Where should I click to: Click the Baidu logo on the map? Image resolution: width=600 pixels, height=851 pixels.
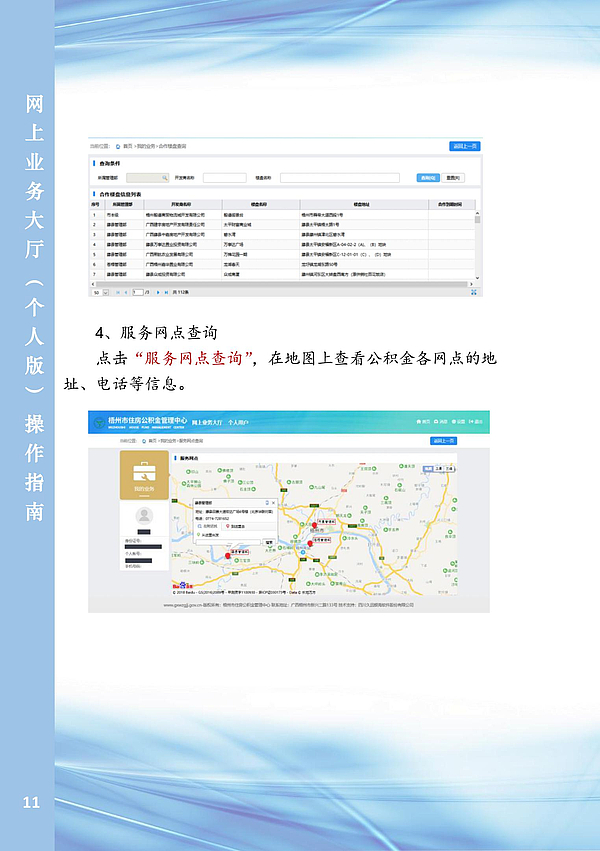click(x=180, y=586)
